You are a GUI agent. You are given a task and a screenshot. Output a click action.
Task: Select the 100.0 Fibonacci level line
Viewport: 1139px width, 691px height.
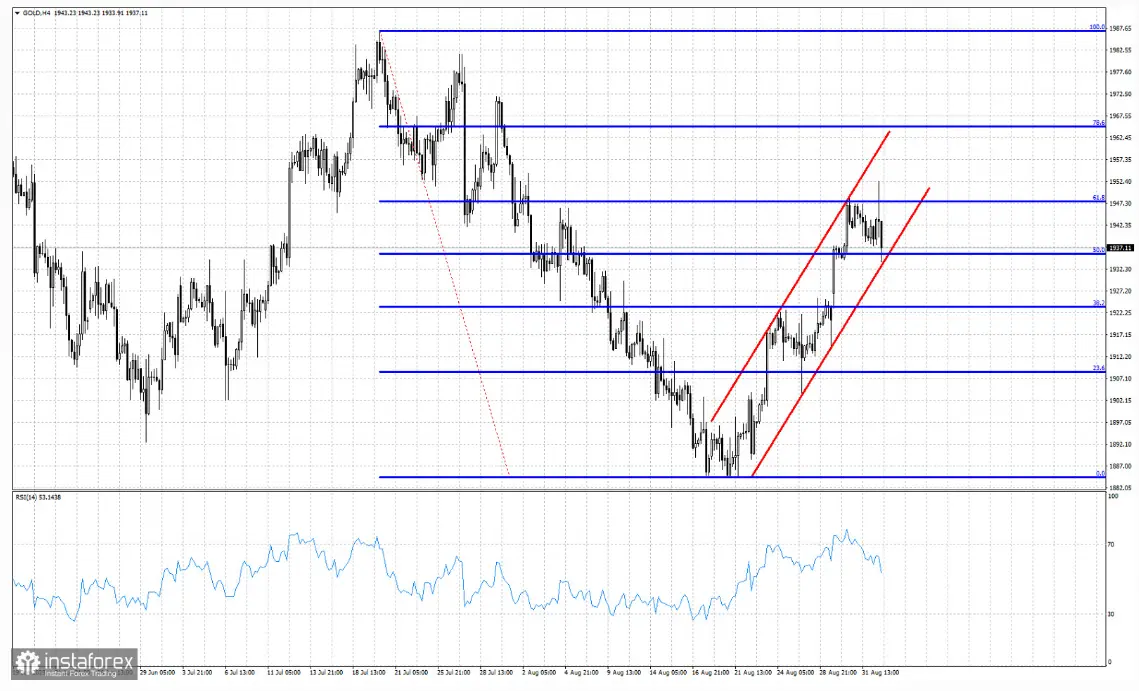click(x=700, y=31)
